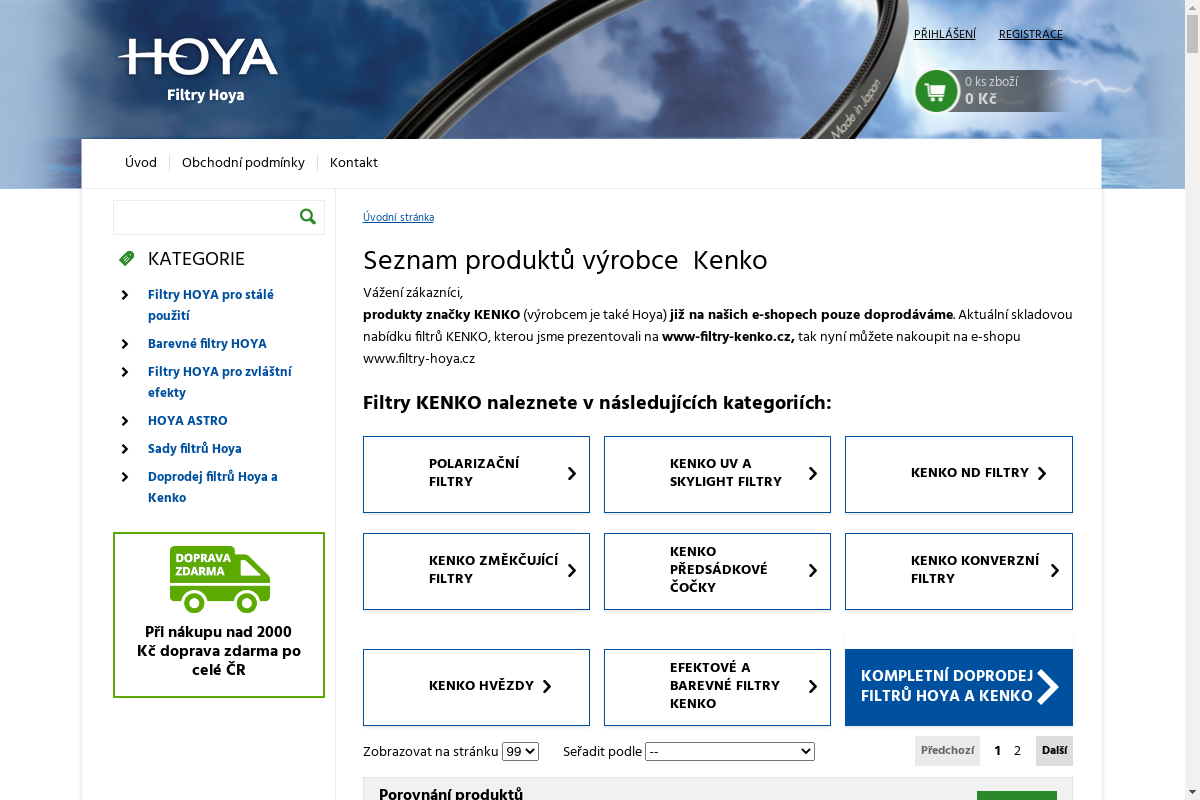Select the Kontakt menu item
The image size is (1200, 800).
click(x=353, y=162)
